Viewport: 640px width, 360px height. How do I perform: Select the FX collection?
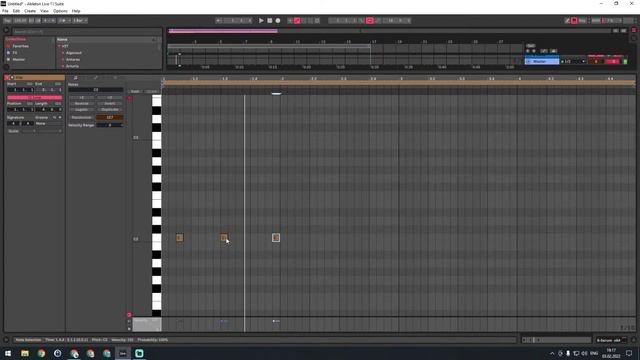pyautogui.click(x=15, y=53)
